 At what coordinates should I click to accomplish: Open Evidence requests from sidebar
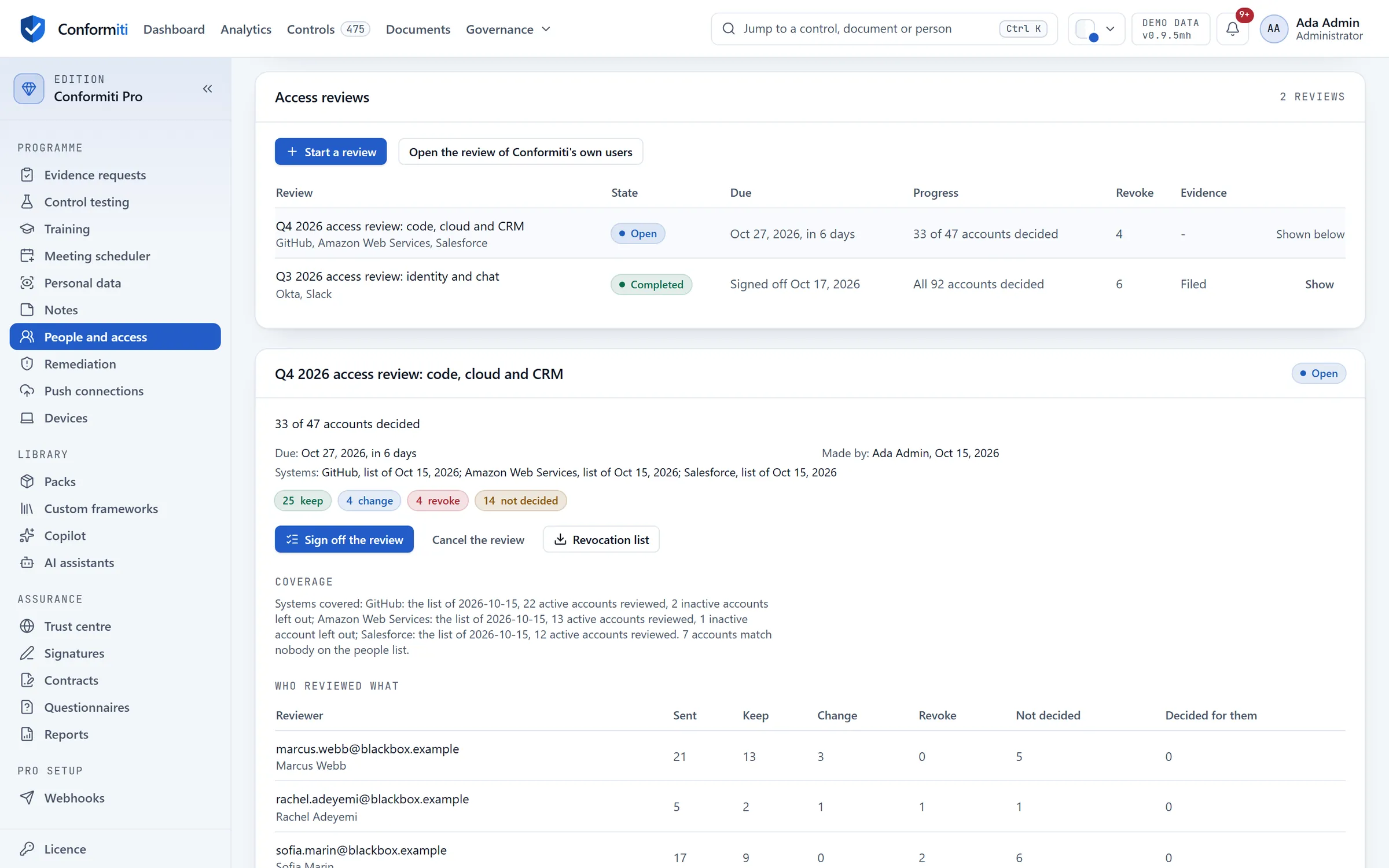(x=115, y=175)
